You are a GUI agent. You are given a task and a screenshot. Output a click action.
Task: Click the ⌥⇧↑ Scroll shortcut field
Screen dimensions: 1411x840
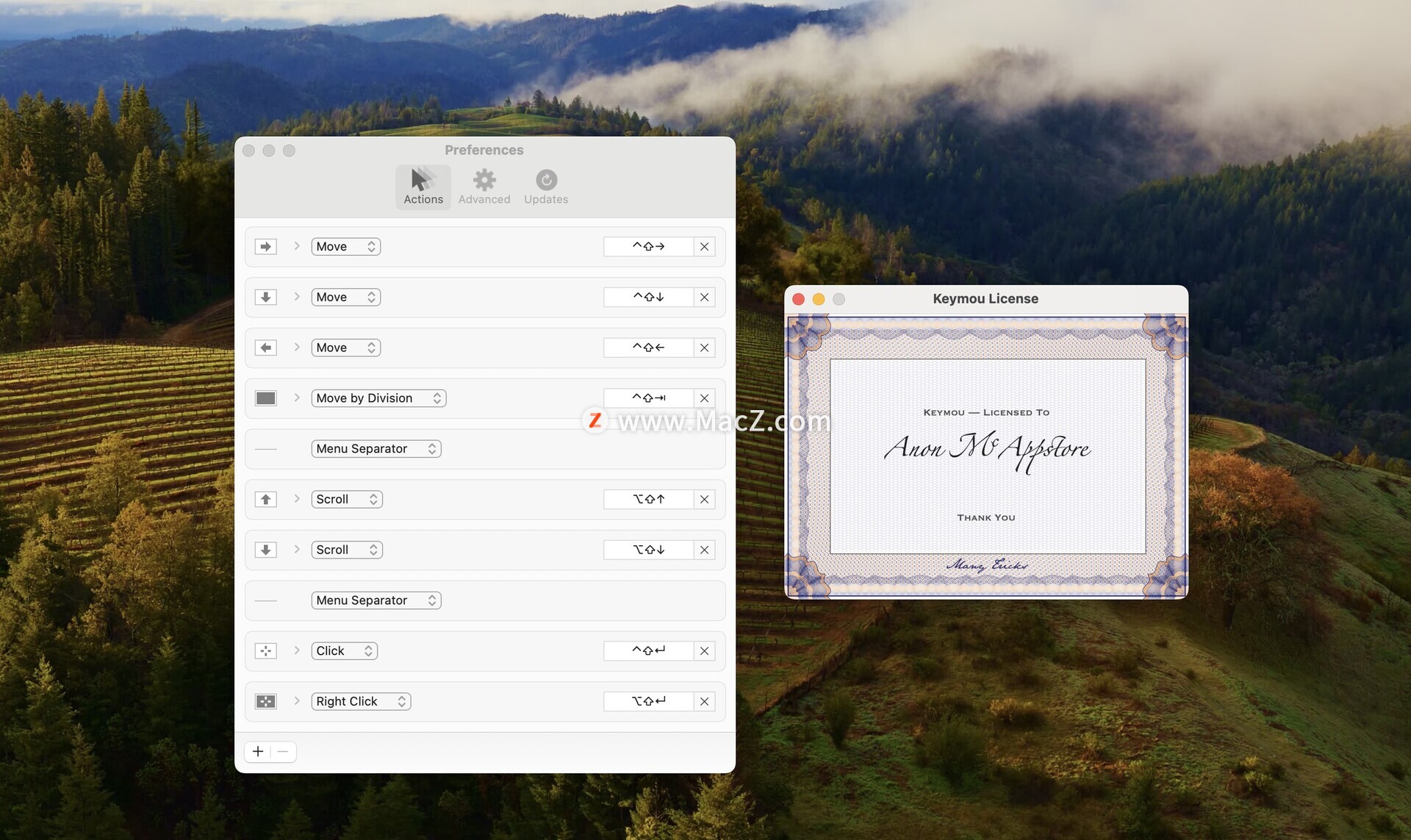click(648, 500)
